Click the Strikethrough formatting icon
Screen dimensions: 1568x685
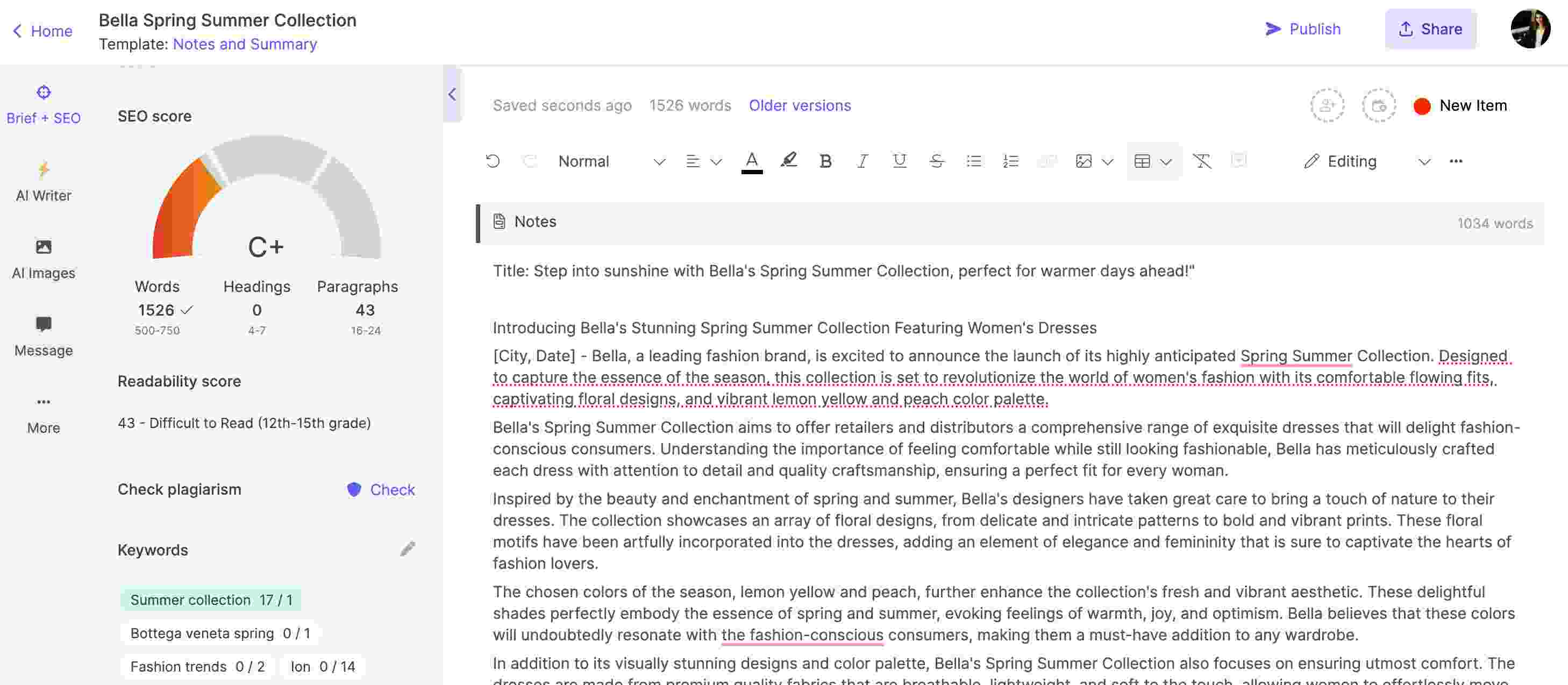pos(935,160)
